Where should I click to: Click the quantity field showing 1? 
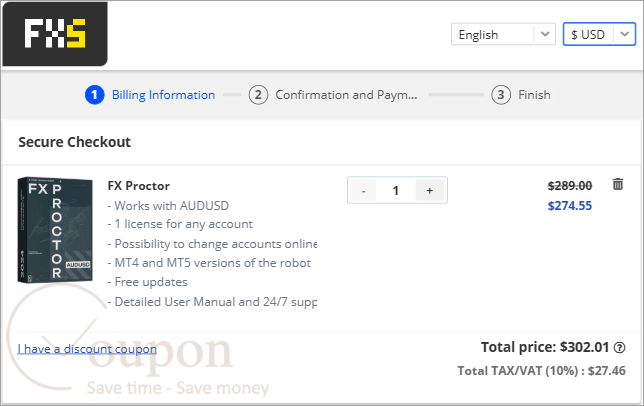[396, 190]
